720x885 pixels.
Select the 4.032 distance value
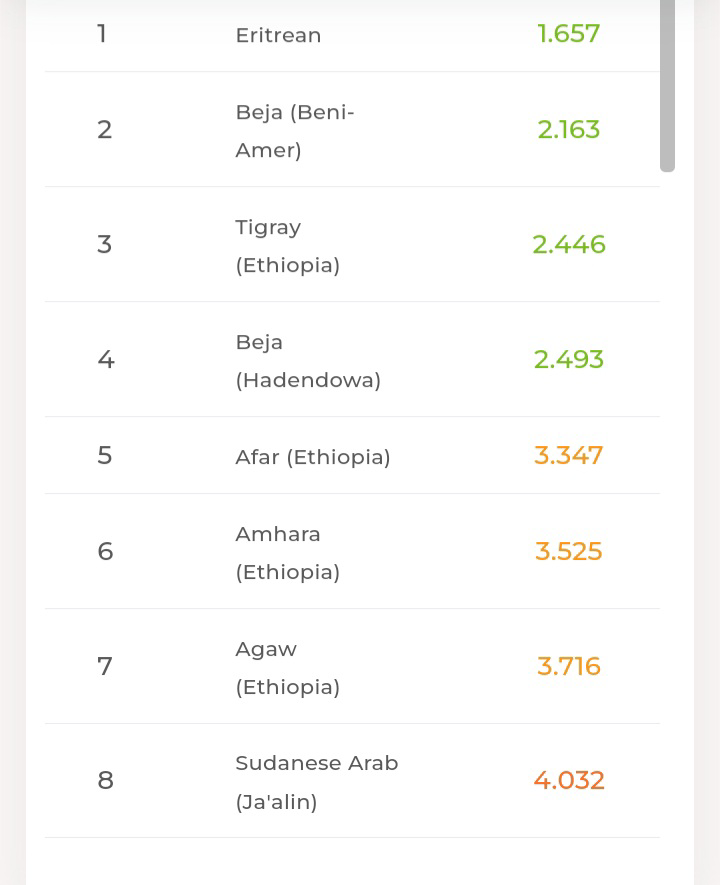(568, 781)
